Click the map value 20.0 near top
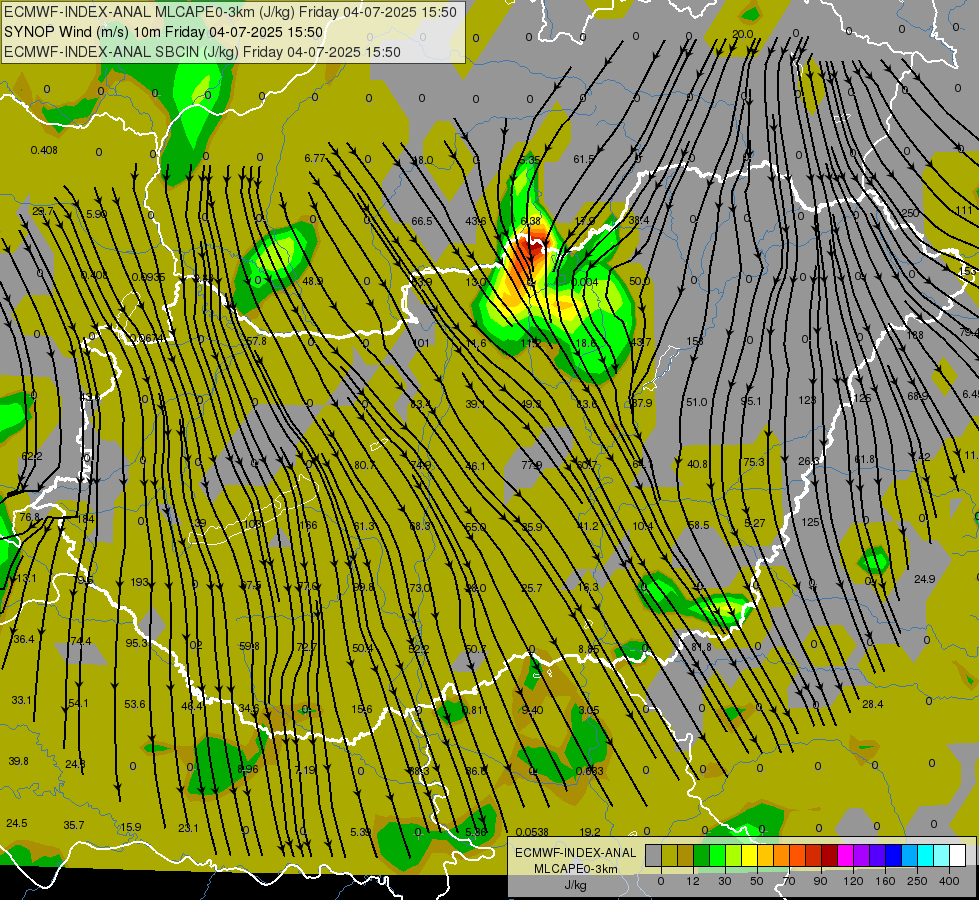This screenshot has height=900, width=979. [x=742, y=34]
